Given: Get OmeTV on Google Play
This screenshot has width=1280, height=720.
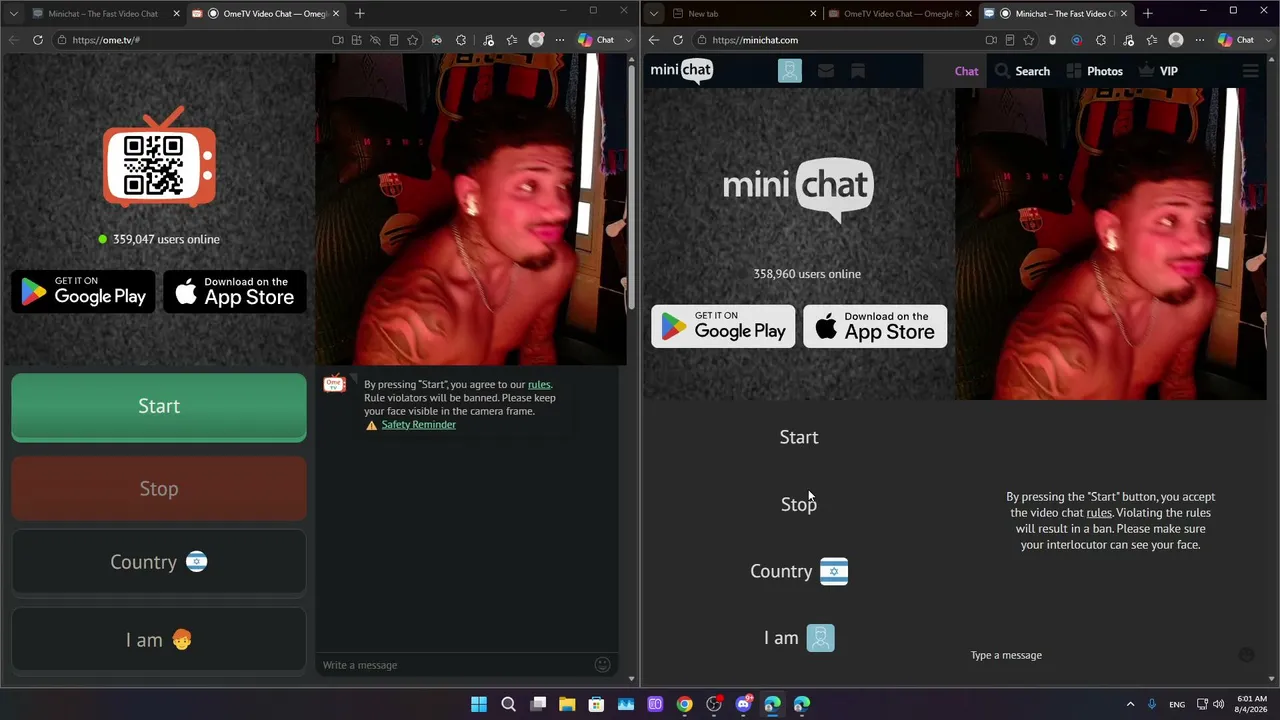Looking at the screenshot, I should pos(84,291).
